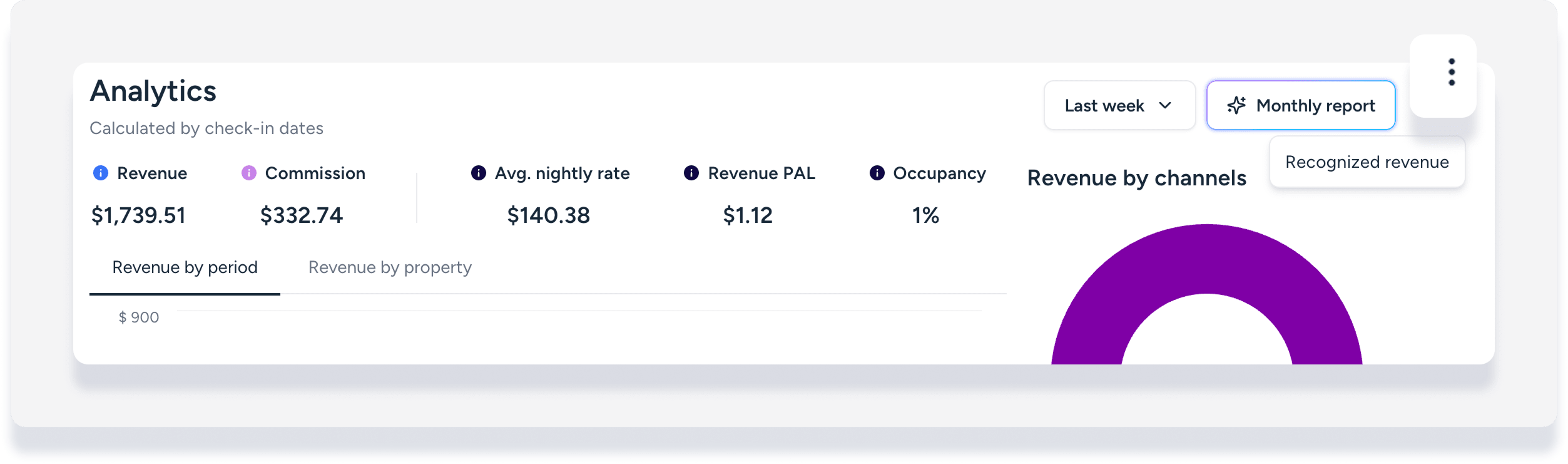Click the $332.74 commission value
Viewport: 1568px width, 464px height.
pos(302,215)
